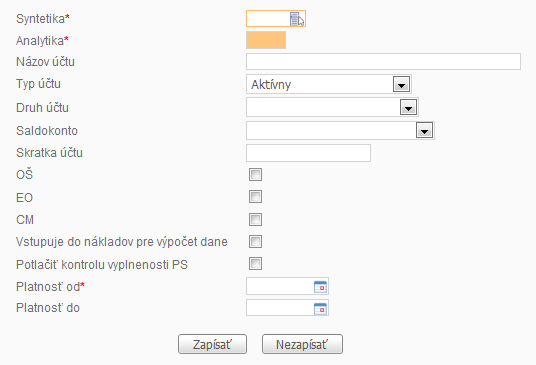Open the Platnosť do calendar picker
Image resolution: width=536 pixels, height=365 pixels.
click(320, 309)
